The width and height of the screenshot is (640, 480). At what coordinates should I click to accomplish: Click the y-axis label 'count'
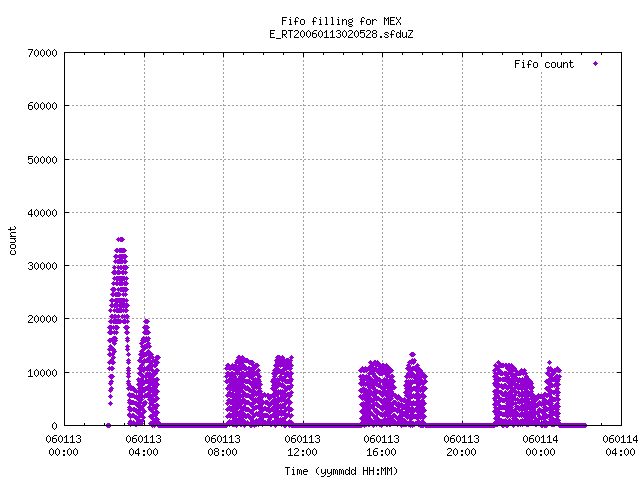click(x=13, y=241)
